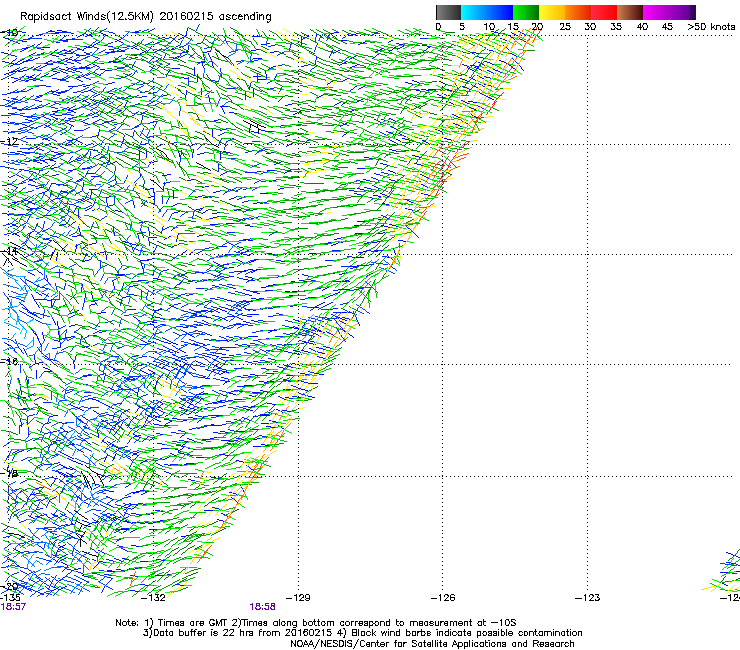
Task: Click the -20 latitude axis label
Action: point(9,587)
